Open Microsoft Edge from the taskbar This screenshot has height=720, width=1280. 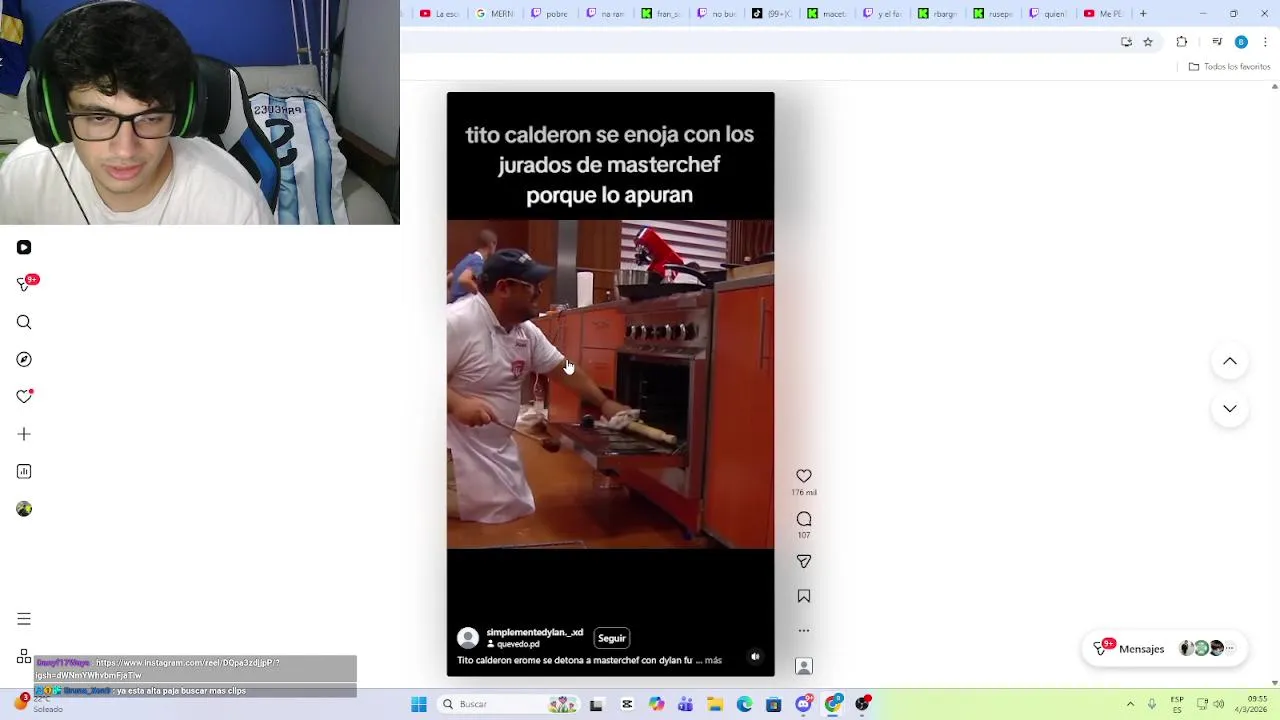click(744, 704)
